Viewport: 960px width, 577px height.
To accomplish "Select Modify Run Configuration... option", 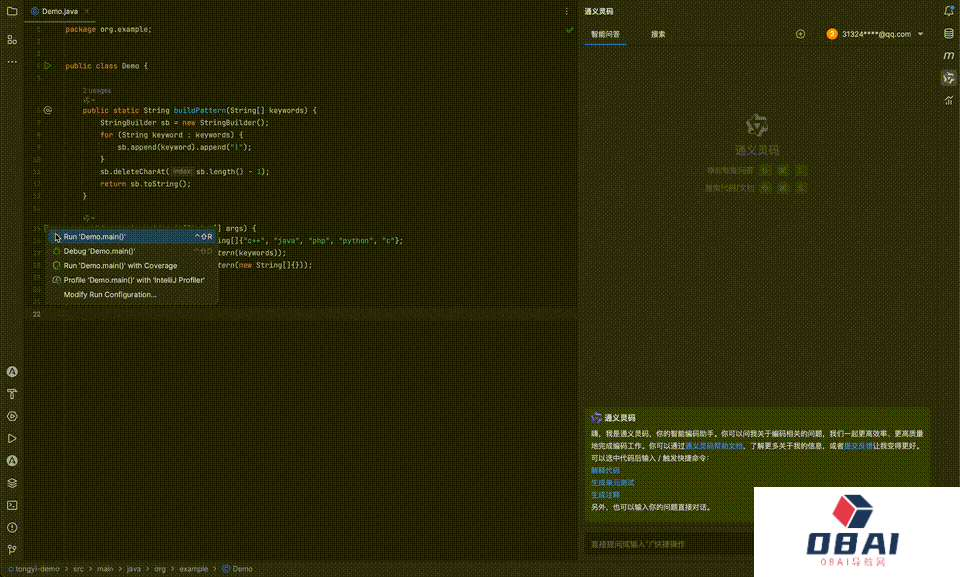I will [x=110, y=295].
